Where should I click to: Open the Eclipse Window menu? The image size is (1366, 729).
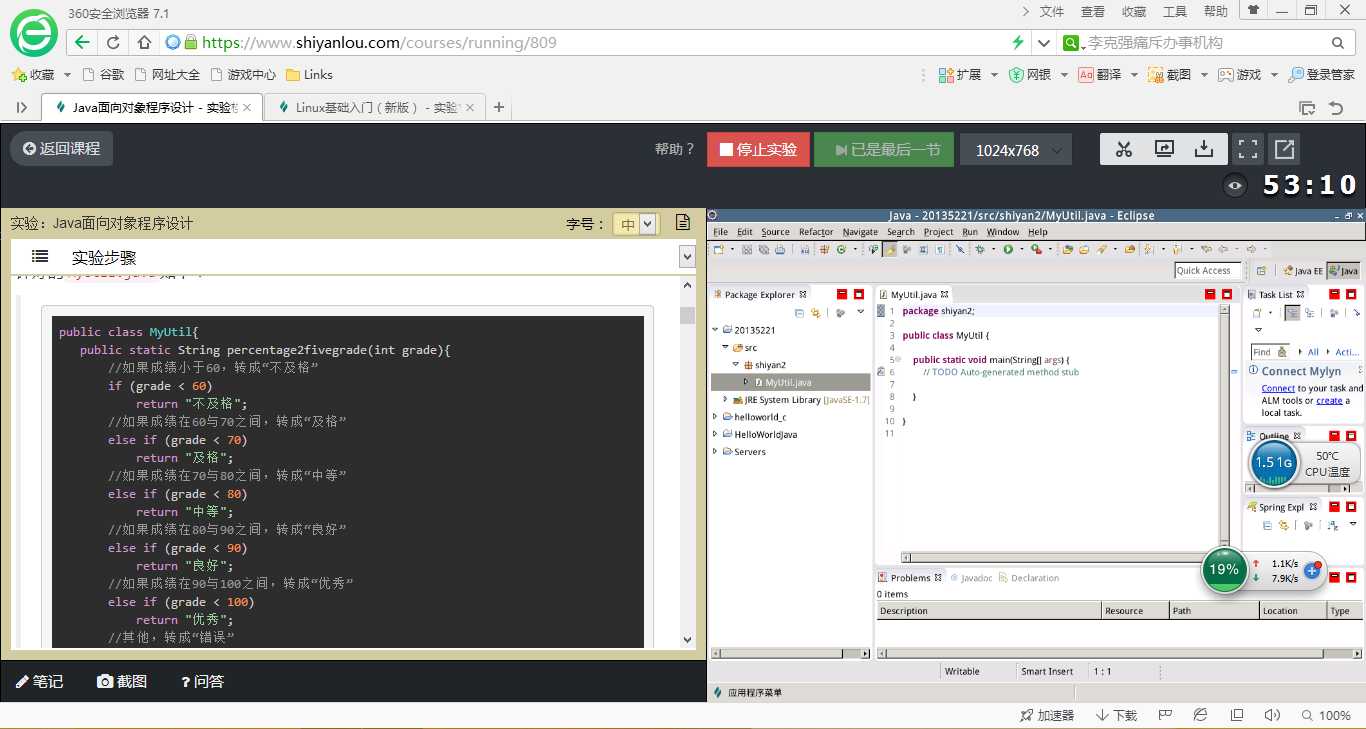1003,231
